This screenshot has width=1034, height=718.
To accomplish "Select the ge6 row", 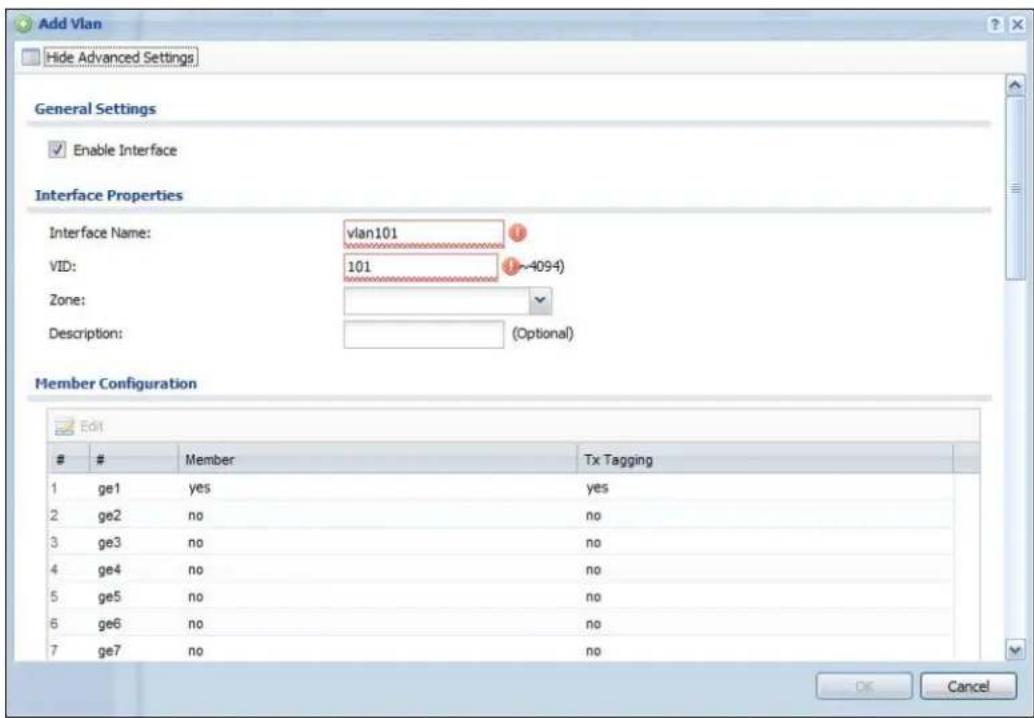I will pos(500,624).
